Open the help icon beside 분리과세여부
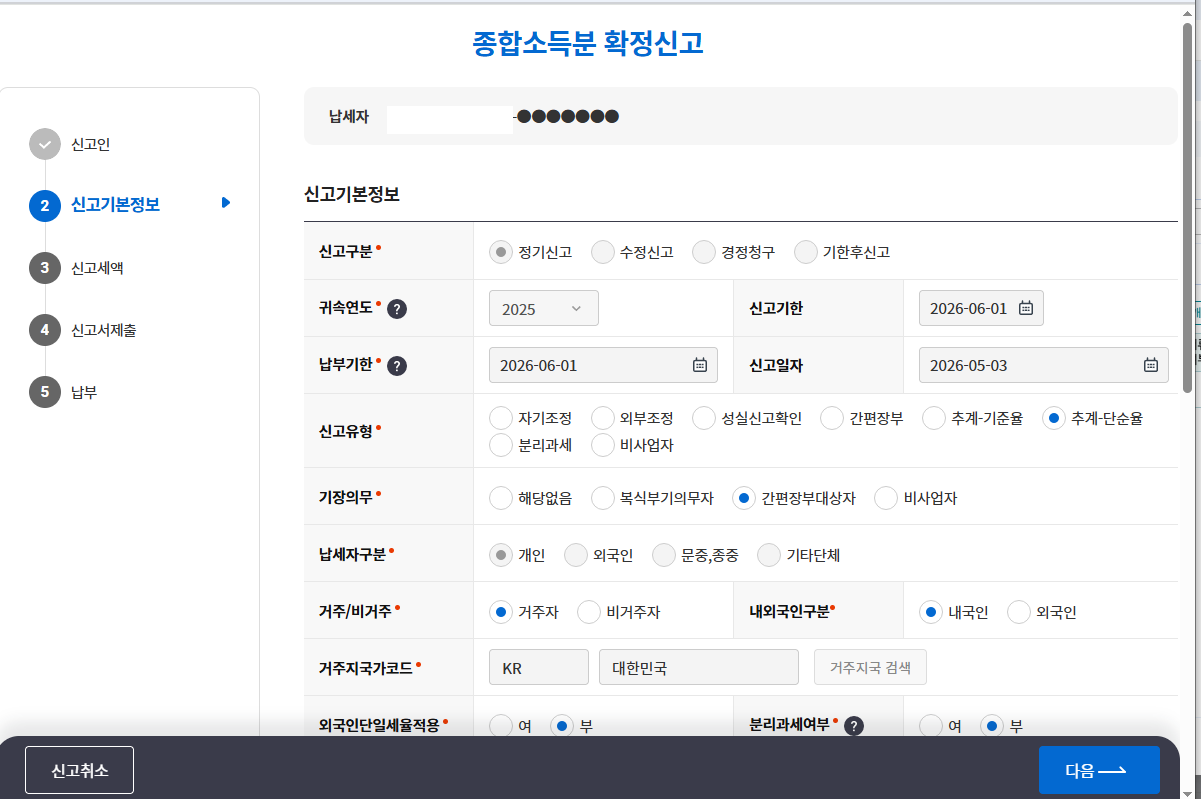The height and width of the screenshot is (799, 1201). (853, 726)
